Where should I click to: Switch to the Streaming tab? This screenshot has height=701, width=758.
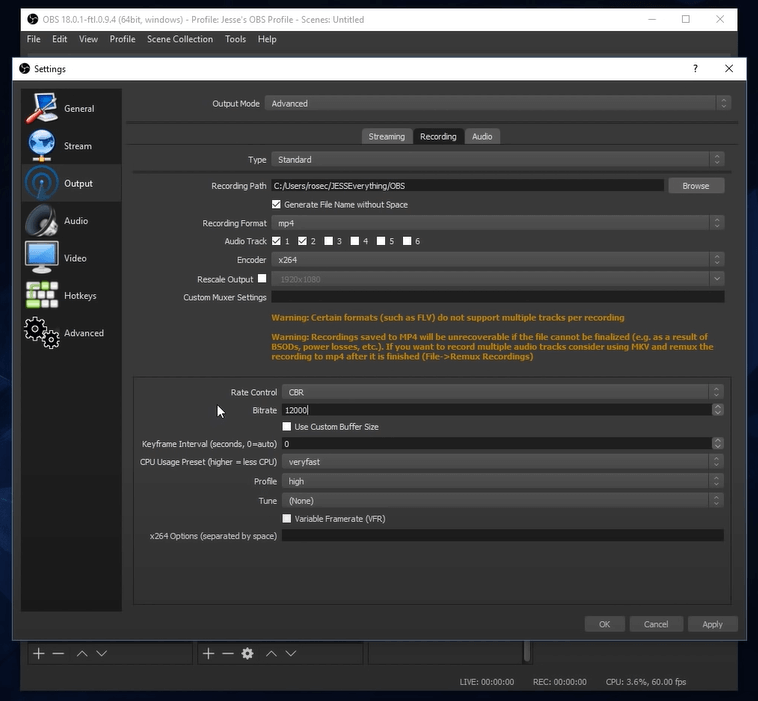[386, 136]
